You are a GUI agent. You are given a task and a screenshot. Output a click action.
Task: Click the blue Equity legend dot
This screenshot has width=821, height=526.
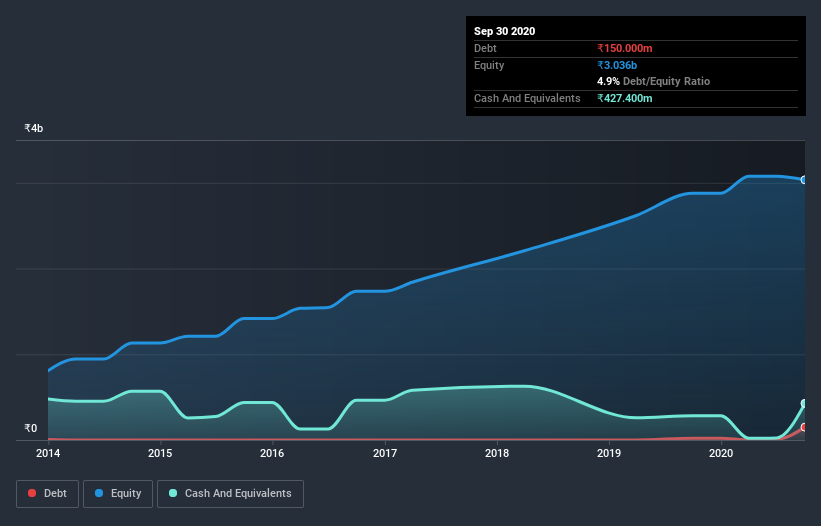tap(99, 493)
